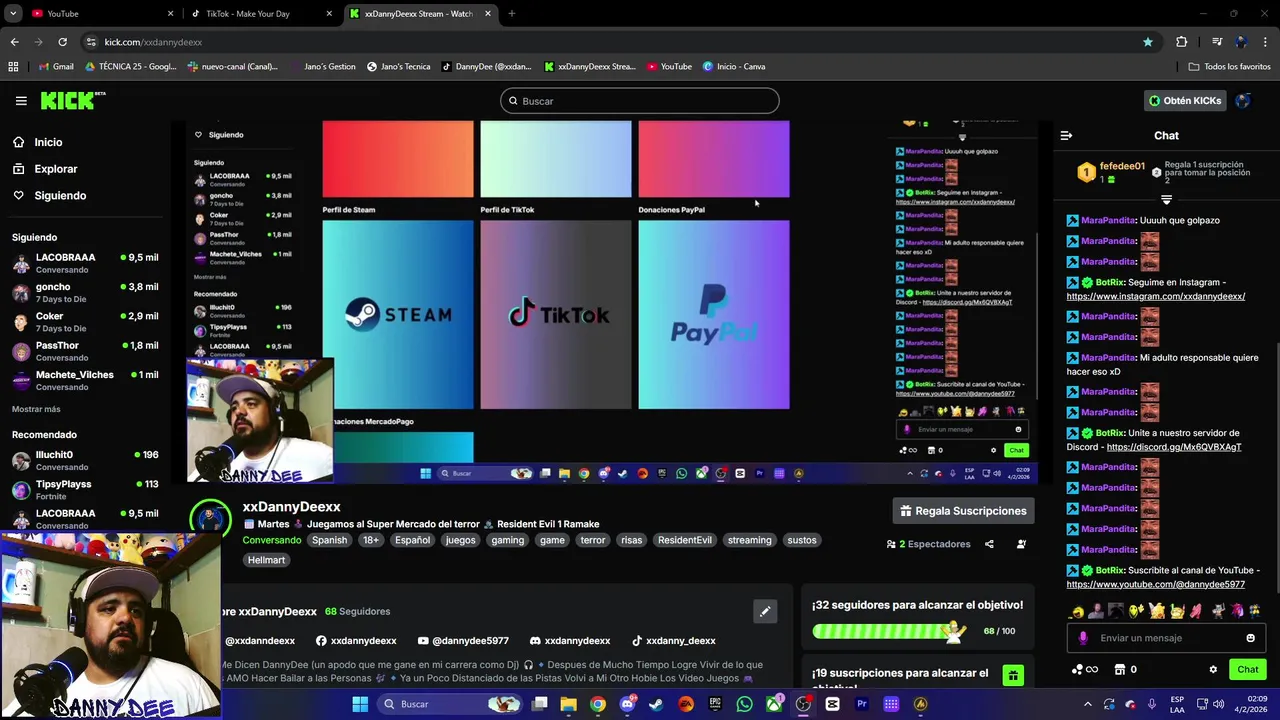
Task: Open OBS Studio from the taskbar
Action: pos(803,704)
